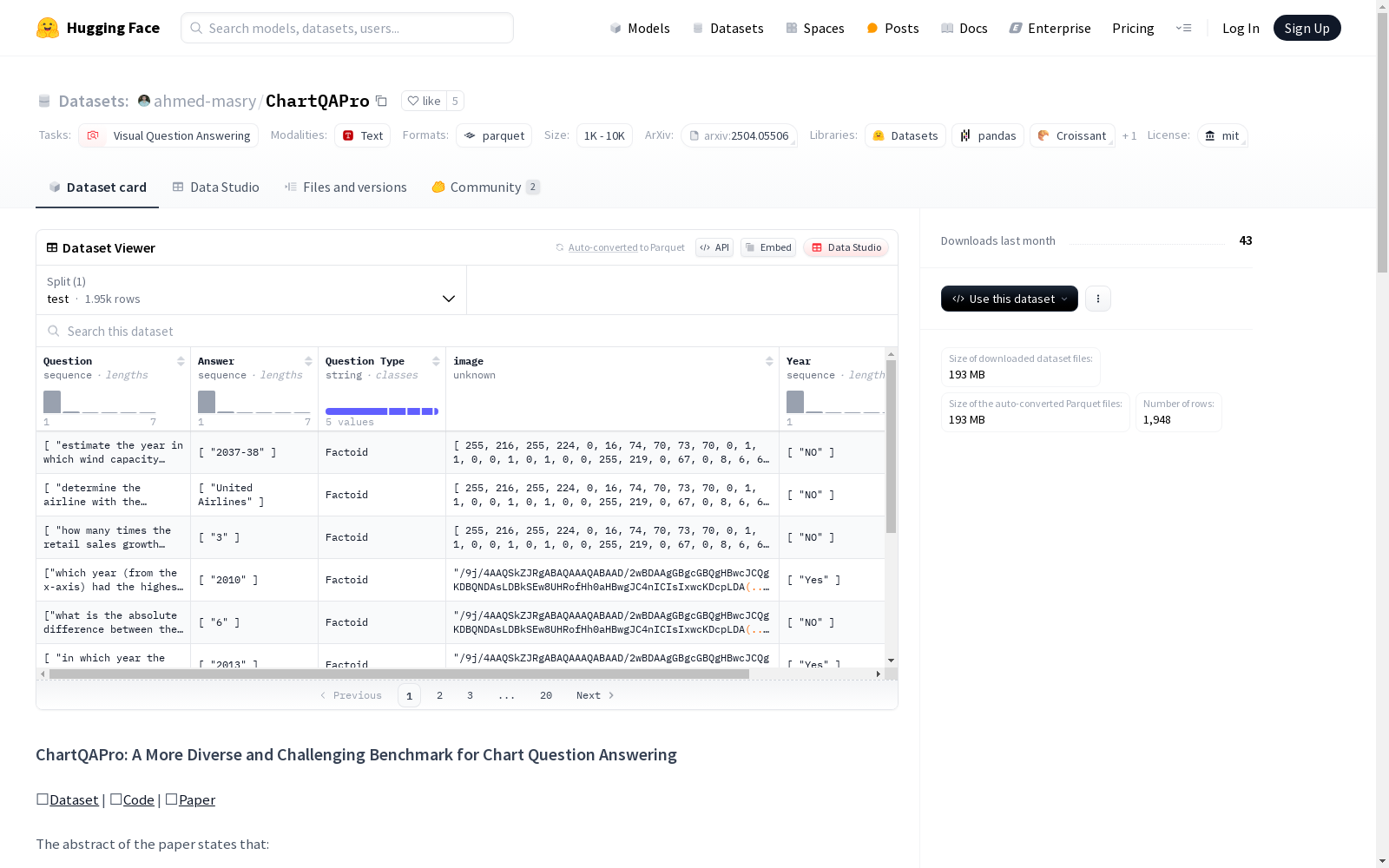Screen dimensions: 1389x868
Task: Focus the Search this dataset field
Action: [467, 331]
